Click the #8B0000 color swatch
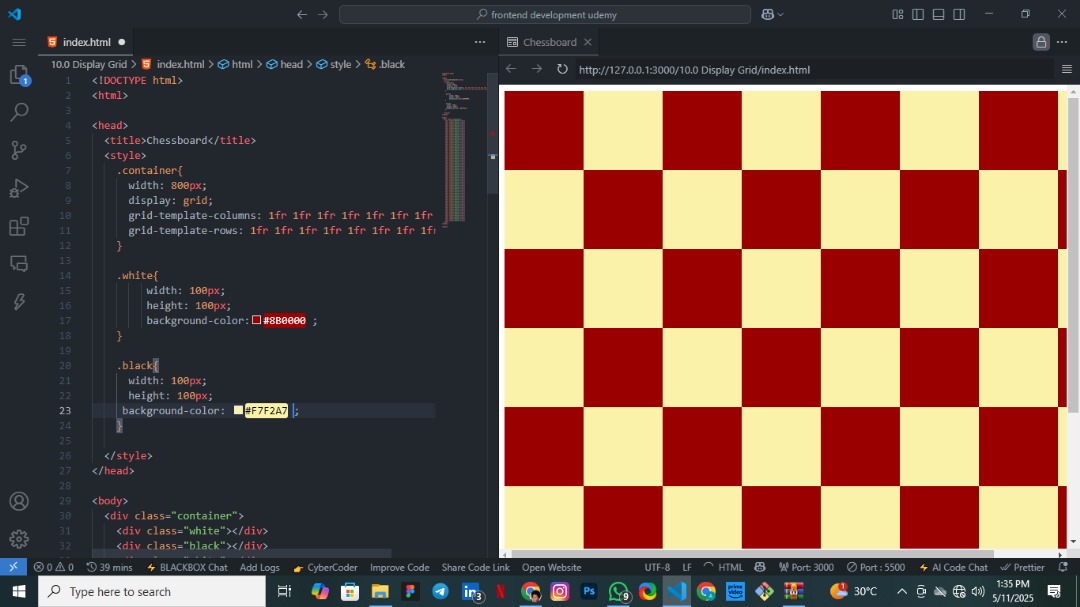The image size is (1080, 607). click(256, 320)
